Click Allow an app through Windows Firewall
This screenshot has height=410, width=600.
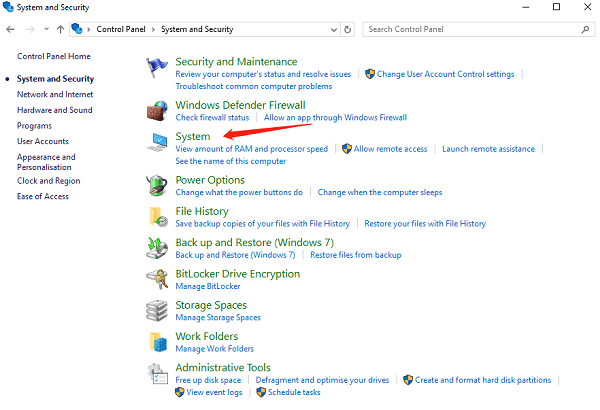point(335,118)
